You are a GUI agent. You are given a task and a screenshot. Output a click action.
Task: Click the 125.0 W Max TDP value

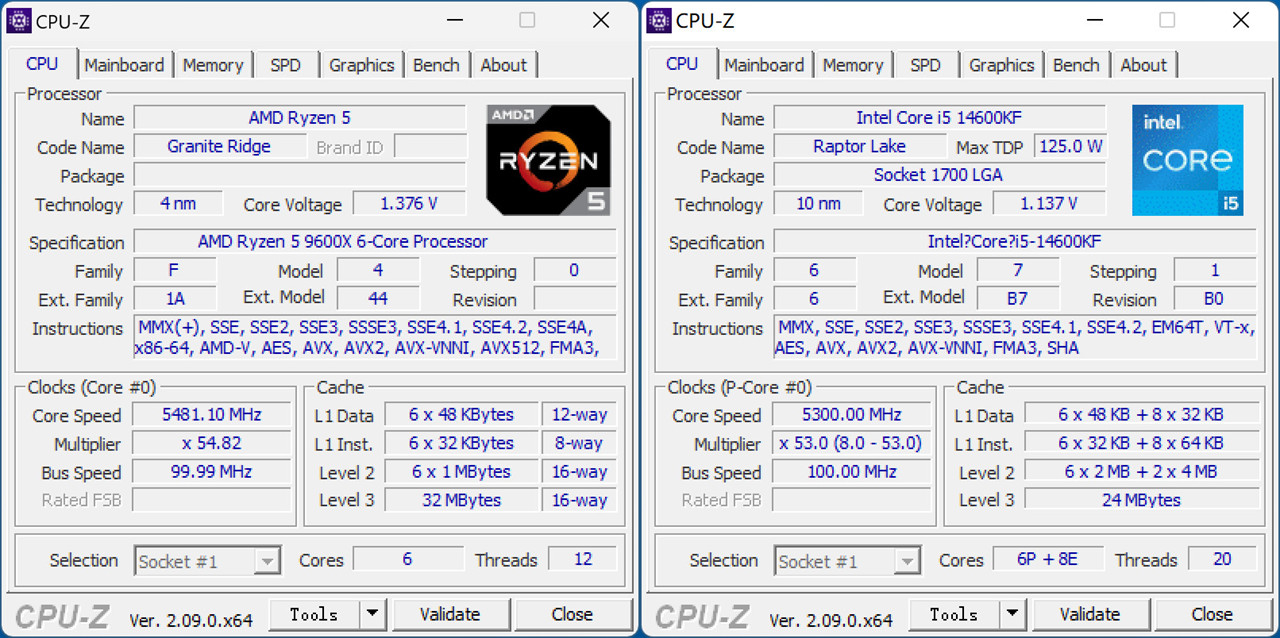point(1070,146)
